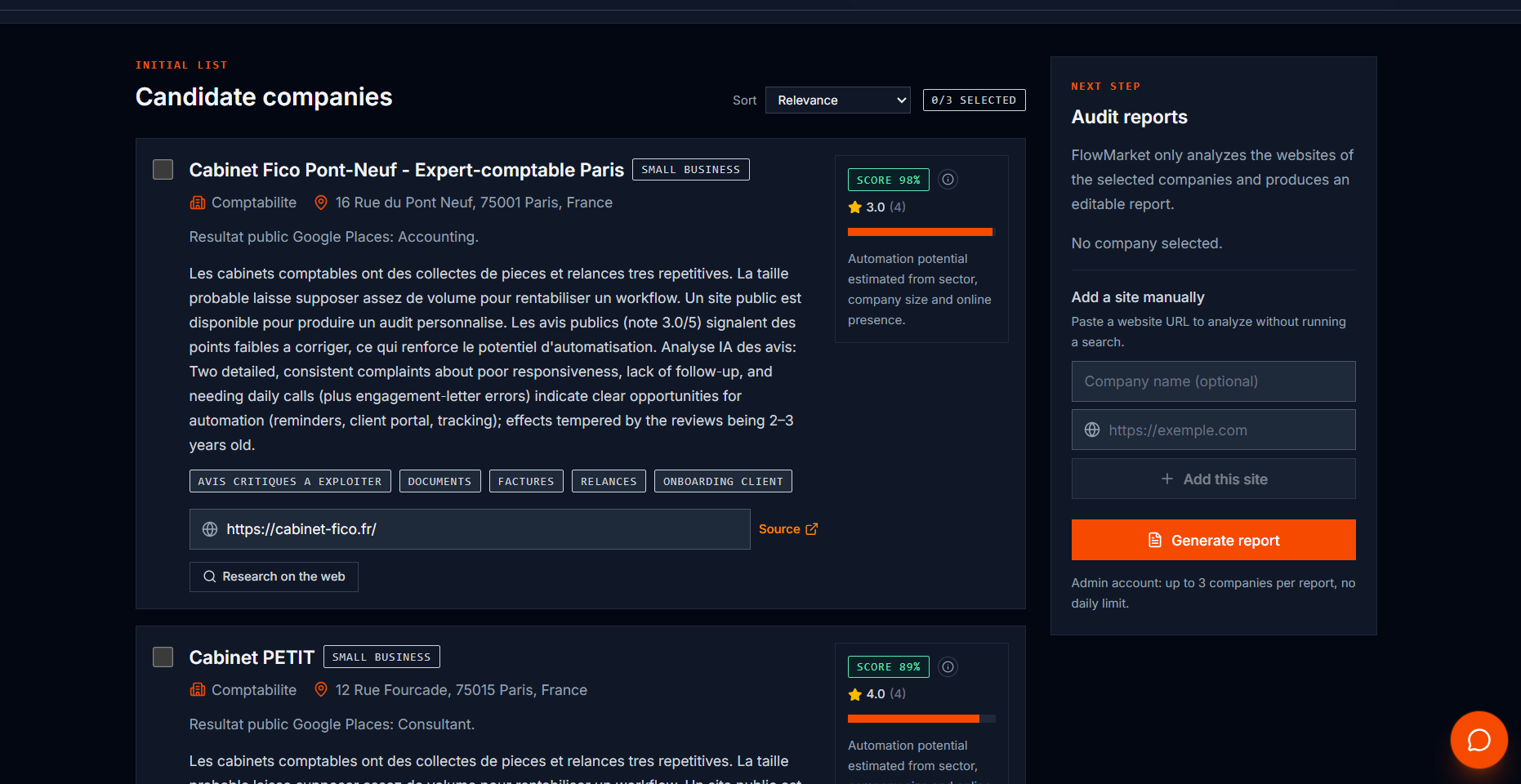Click the Audit reports heading

pyautogui.click(x=1129, y=117)
